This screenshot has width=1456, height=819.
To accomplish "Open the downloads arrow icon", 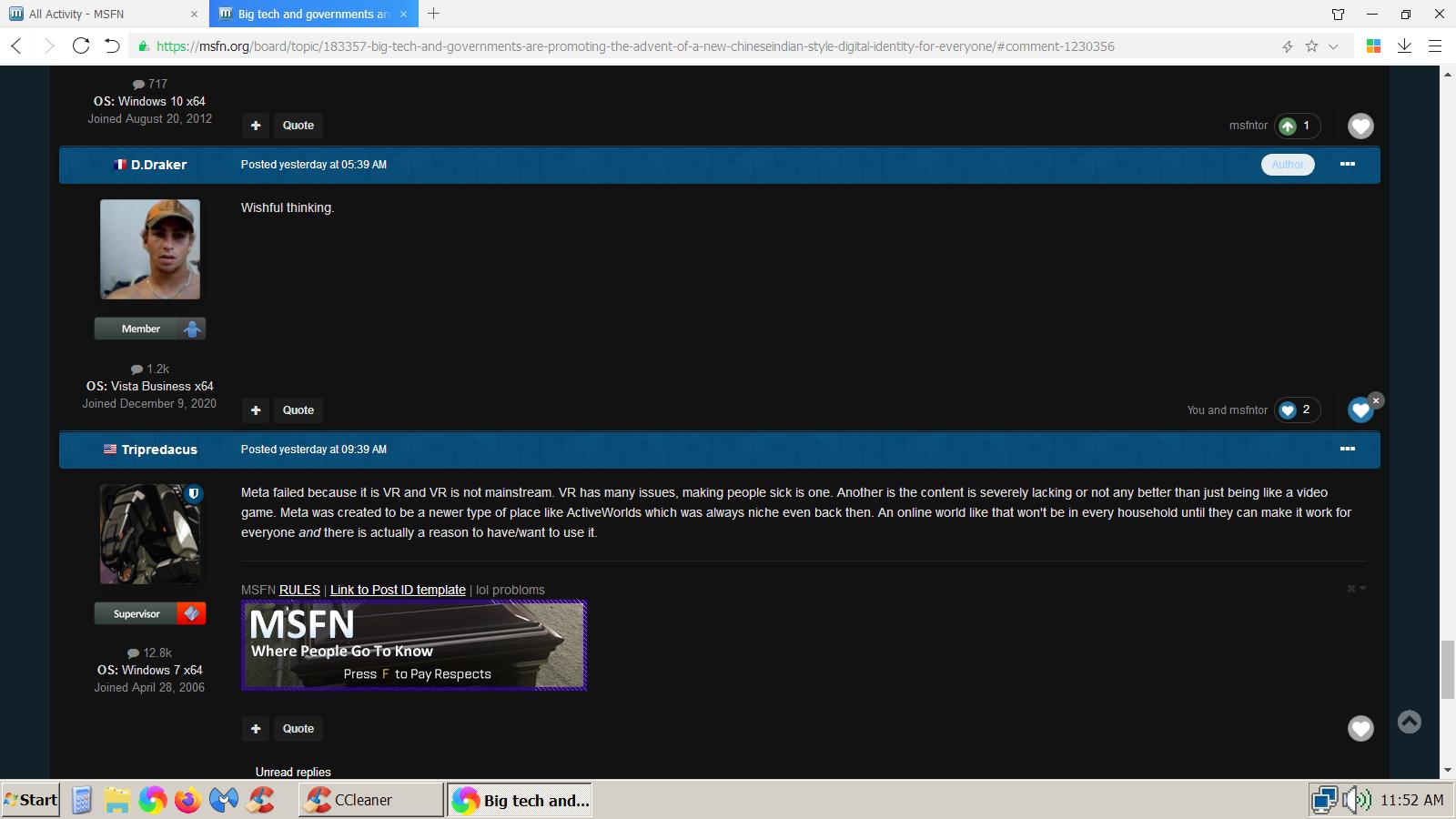I will point(1404,46).
